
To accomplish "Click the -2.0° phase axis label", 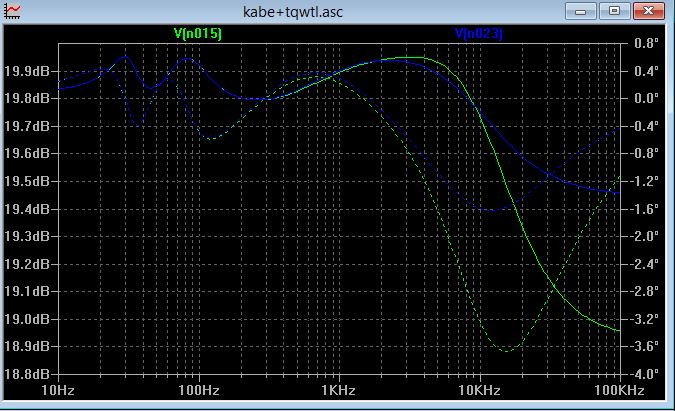I will pos(643,236).
